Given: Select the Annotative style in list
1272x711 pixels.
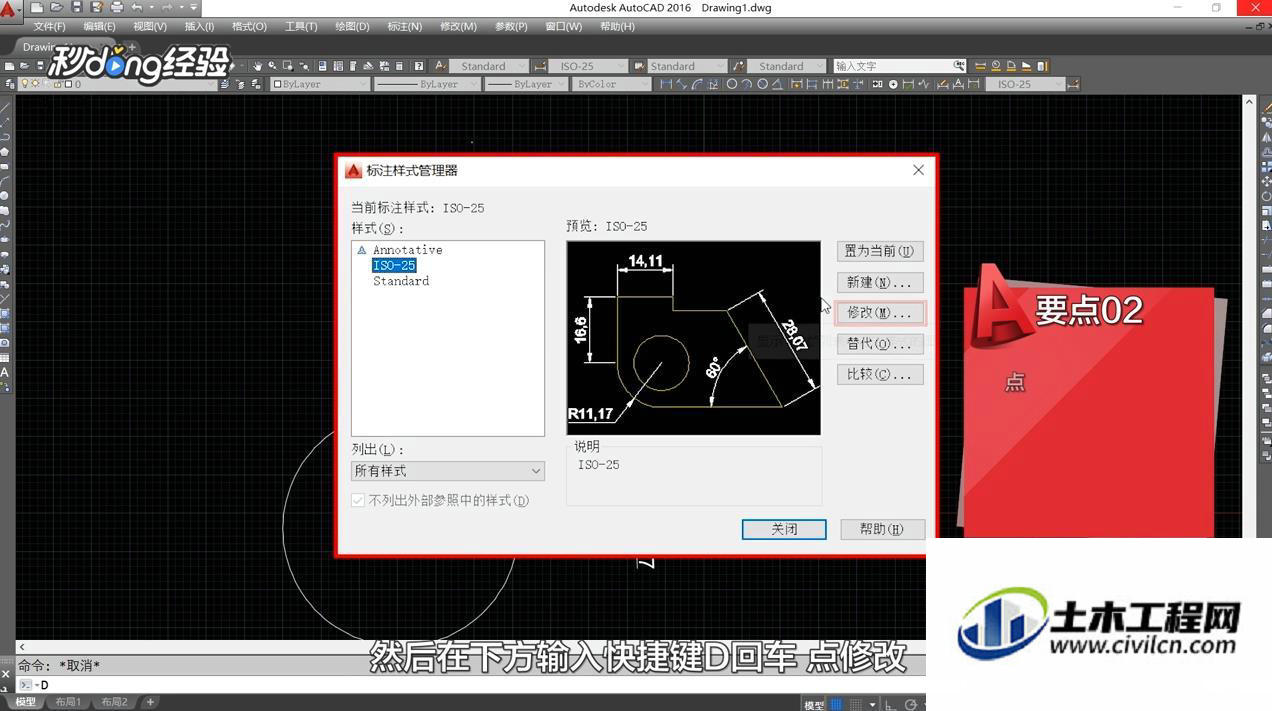Looking at the screenshot, I should pos(407,250).
